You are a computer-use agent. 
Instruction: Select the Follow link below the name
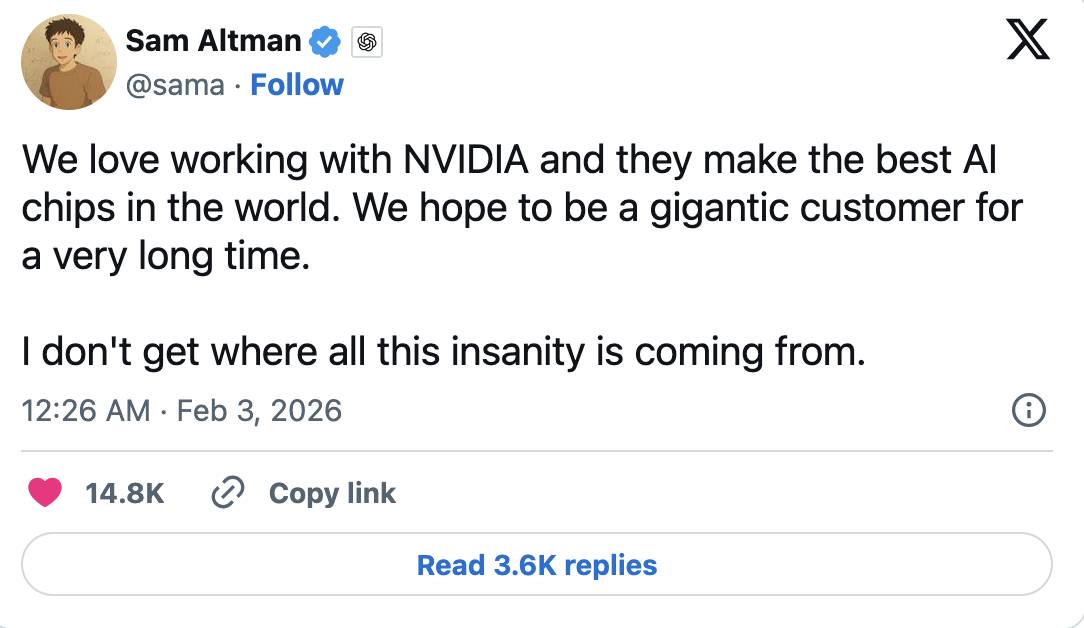[x=297, y=85]
